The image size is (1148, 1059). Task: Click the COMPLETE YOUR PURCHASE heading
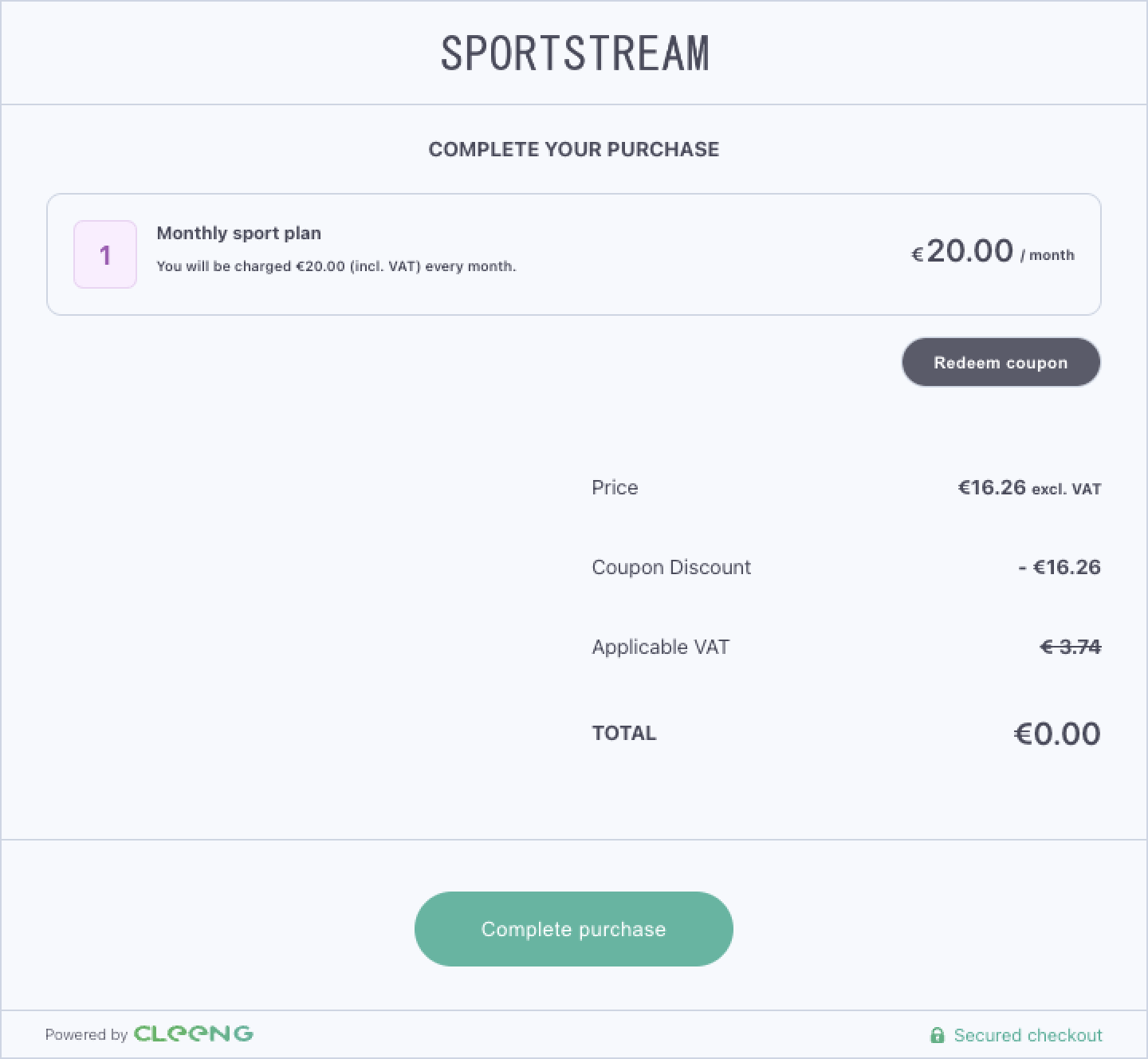tap(574, 149)
